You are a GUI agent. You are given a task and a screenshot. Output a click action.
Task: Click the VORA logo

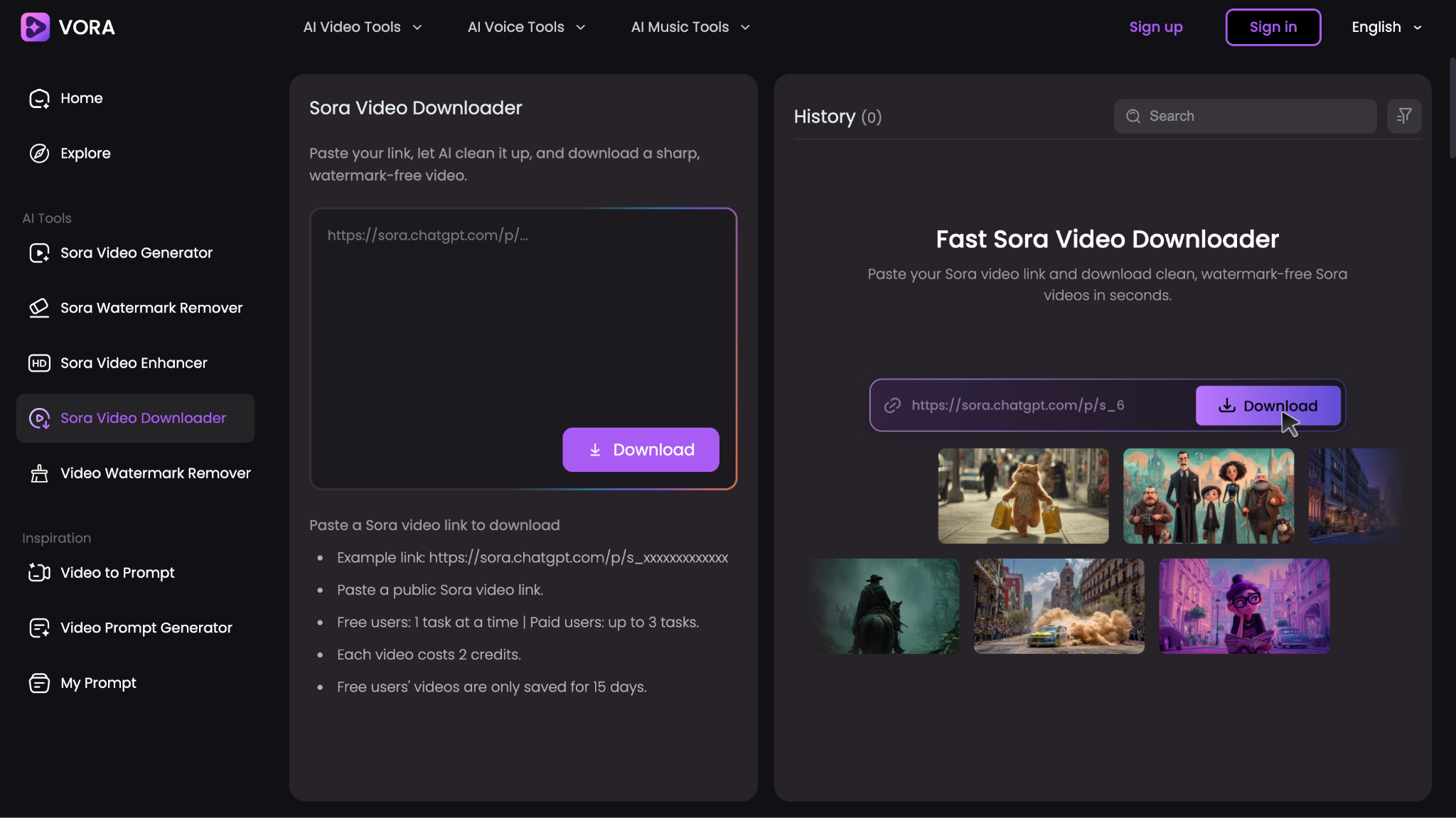[68, 27]
